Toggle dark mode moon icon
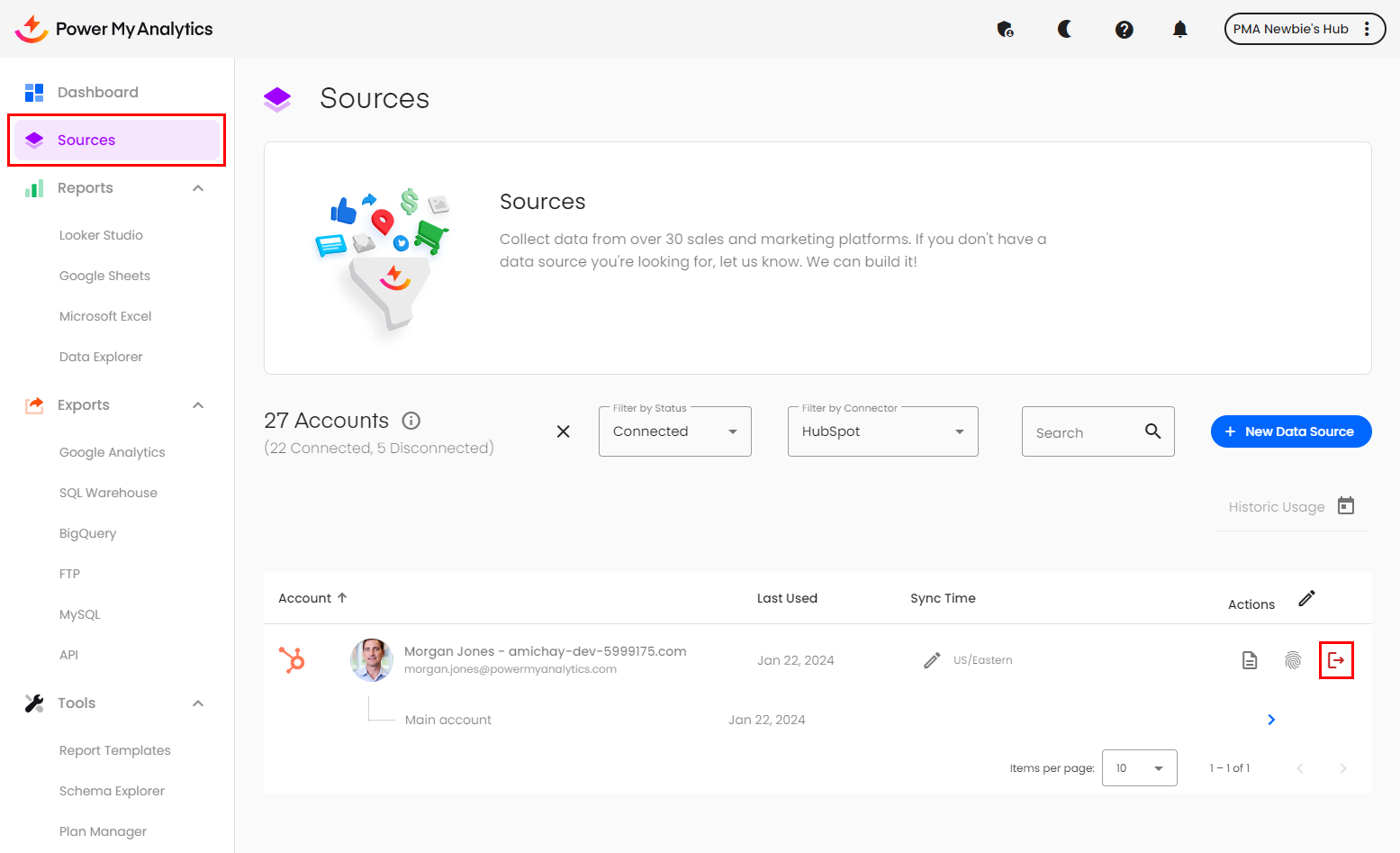1400x853 pixels. [x=1064, y=30]
